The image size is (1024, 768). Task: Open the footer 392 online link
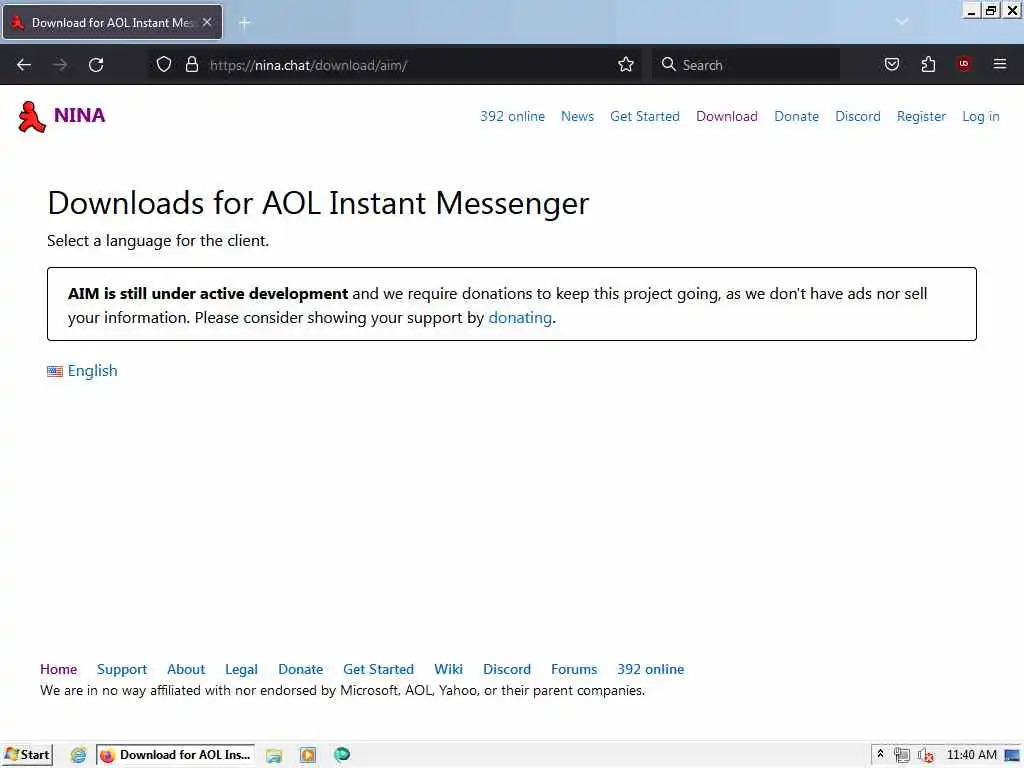click(x=650, y=669)
